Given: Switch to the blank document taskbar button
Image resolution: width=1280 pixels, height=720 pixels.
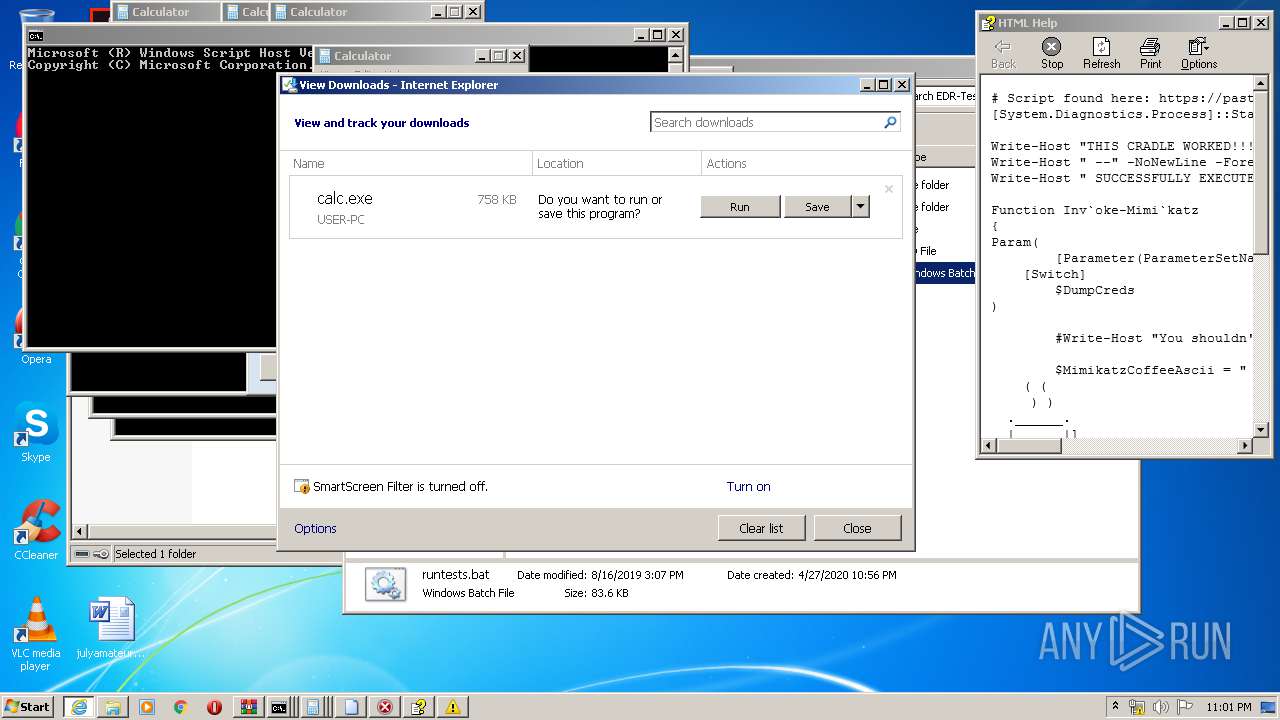Looking at the screenshot, I should point(351,707).
